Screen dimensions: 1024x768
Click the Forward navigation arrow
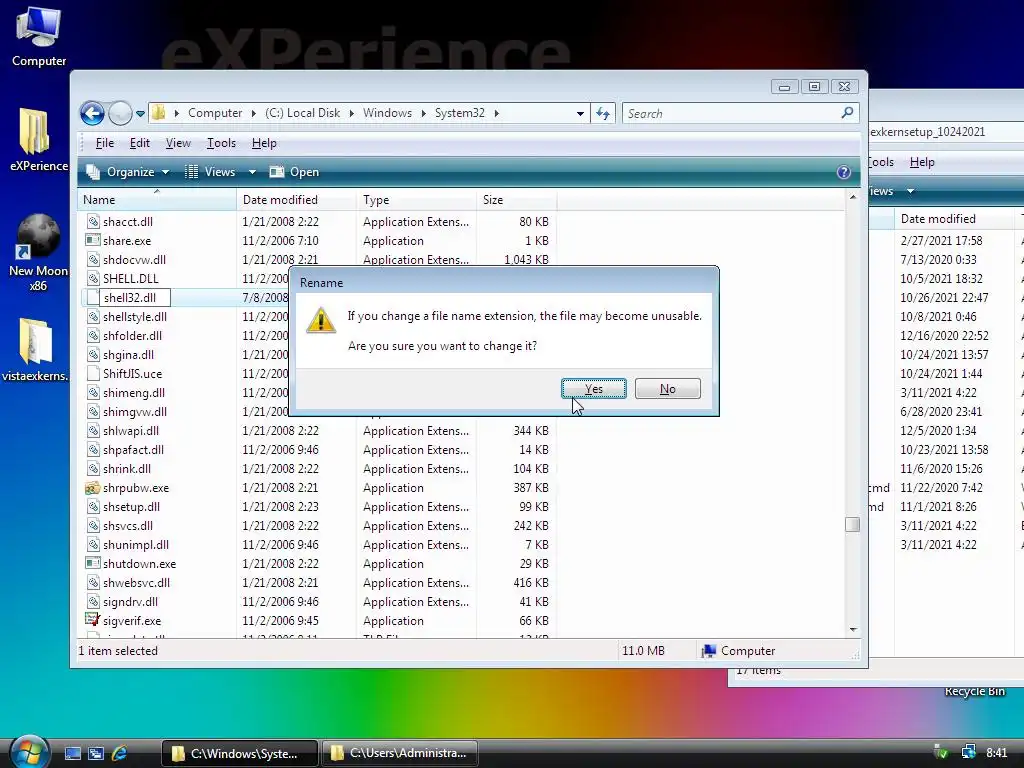[120, 114]
